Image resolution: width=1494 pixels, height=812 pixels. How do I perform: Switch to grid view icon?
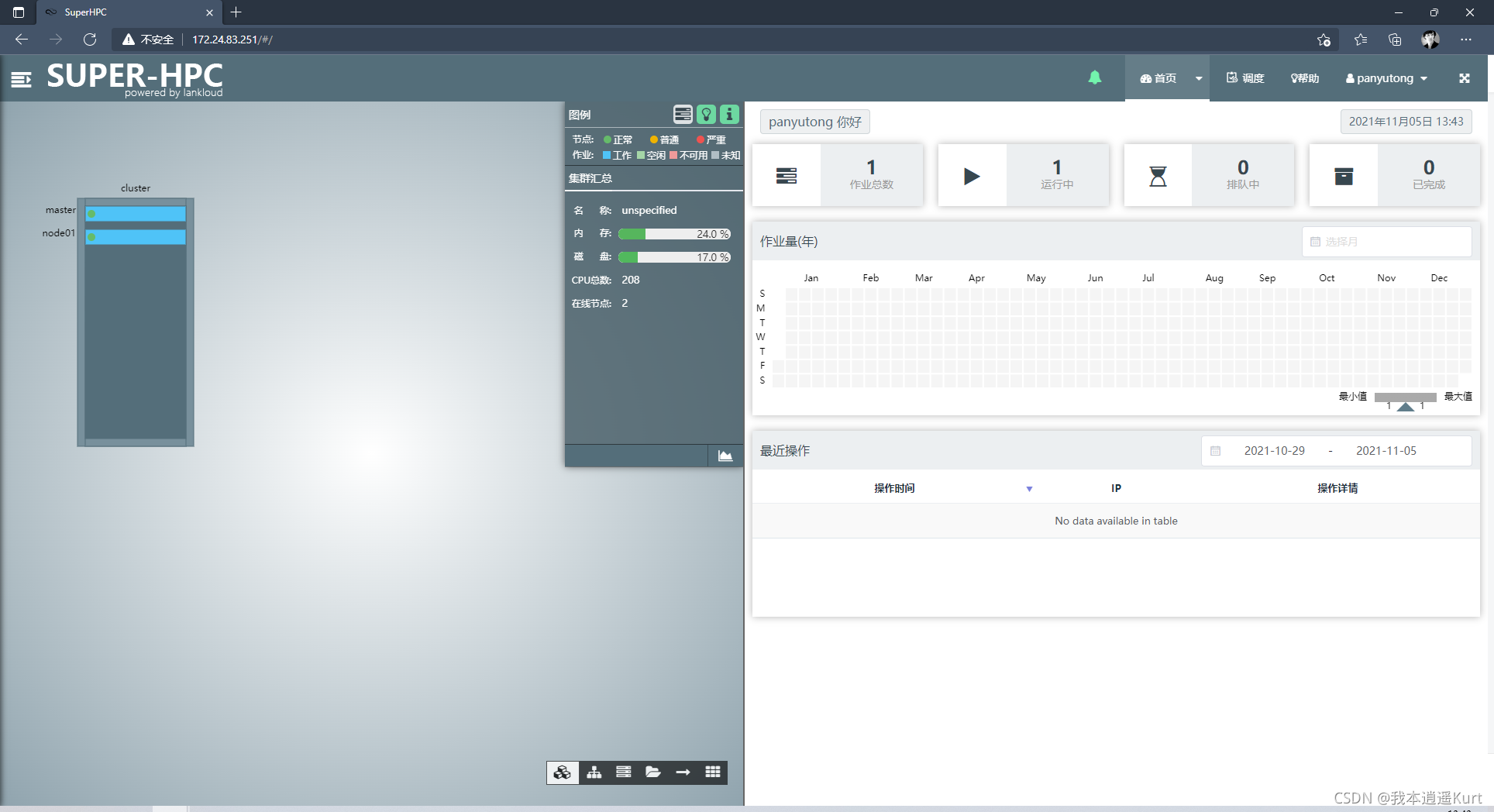(713, 772)
